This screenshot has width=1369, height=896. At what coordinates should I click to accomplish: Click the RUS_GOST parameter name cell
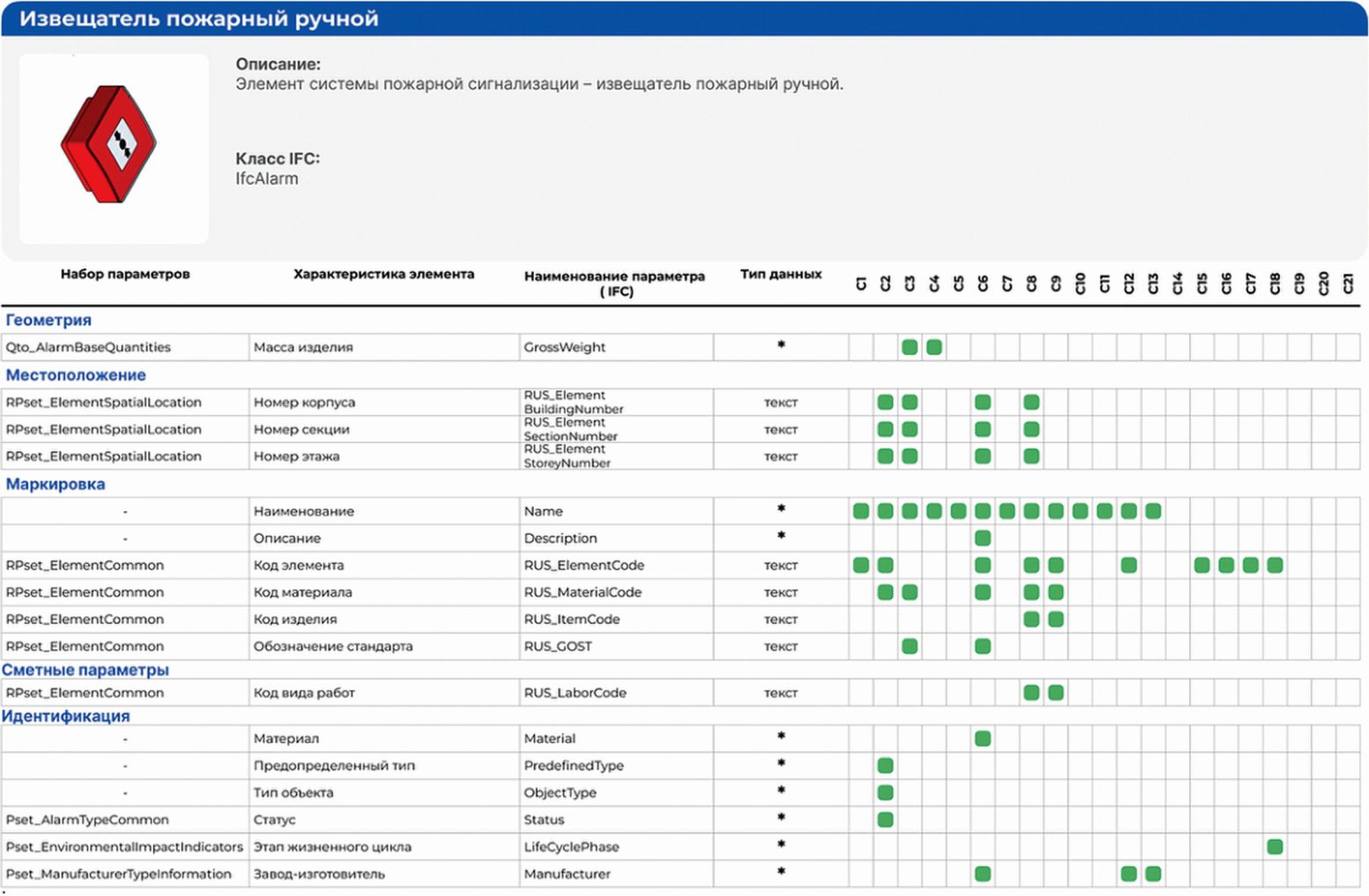(x=616, y=647)
